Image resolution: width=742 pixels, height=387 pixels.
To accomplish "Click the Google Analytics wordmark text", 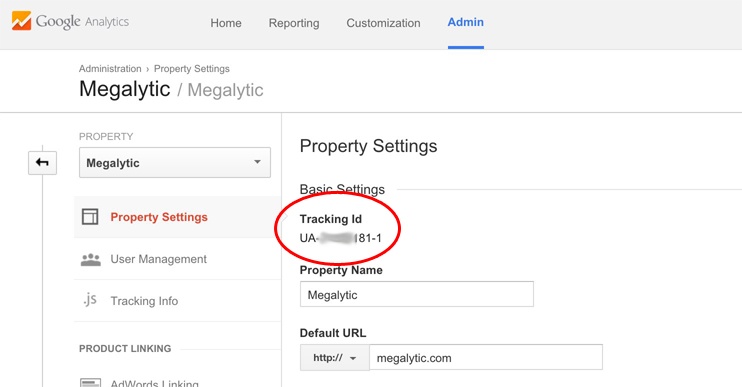I will pyautogui.click(x=82, y=22).
